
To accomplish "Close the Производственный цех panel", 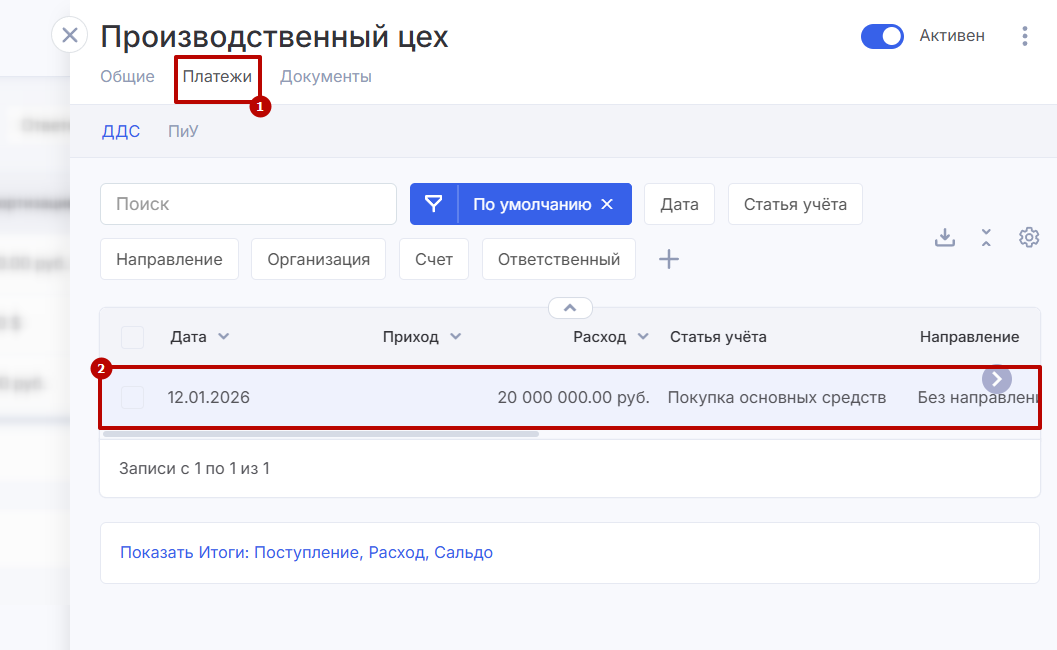I will pos(69,36).
